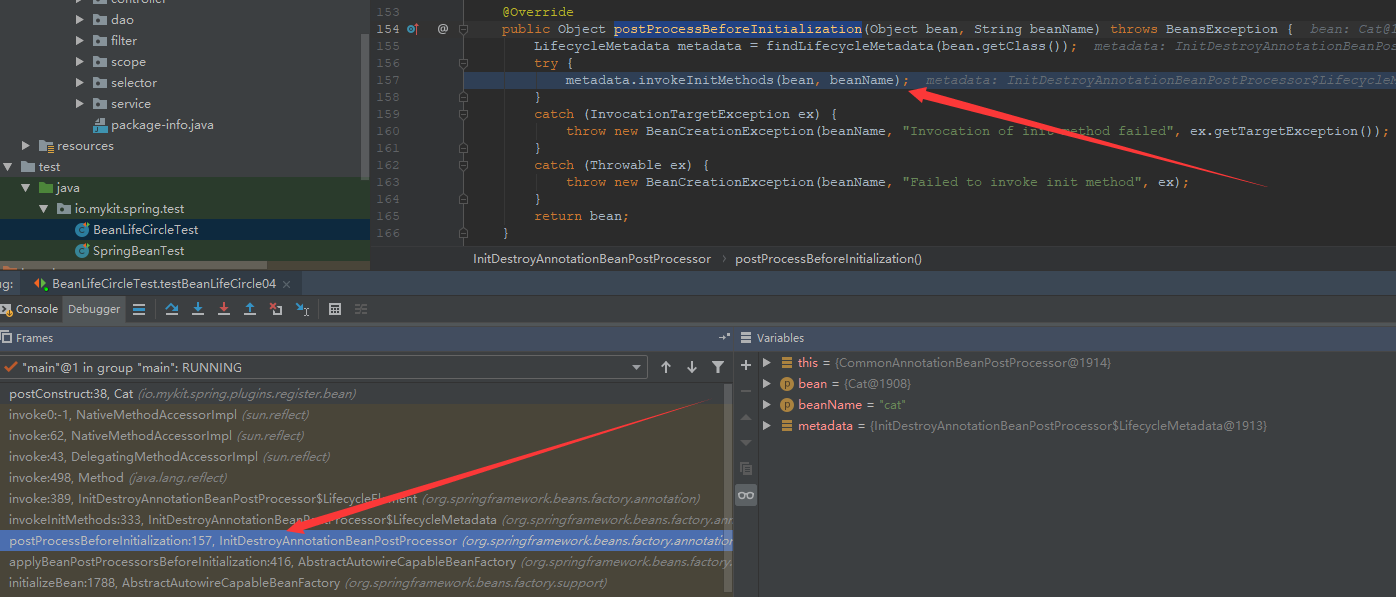
Task: Click postProcessBeforeInitialization() in the editor breadcrumb
Action: (x=828, y=259)
